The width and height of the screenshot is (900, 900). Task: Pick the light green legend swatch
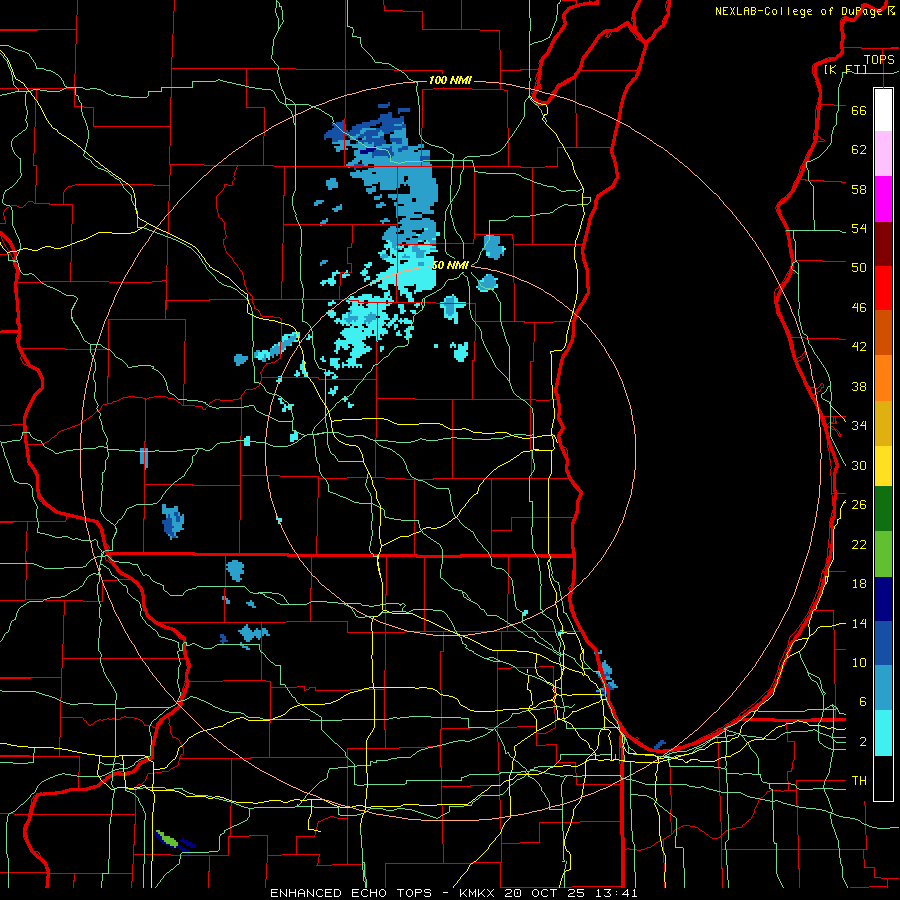tap(883, 554)
